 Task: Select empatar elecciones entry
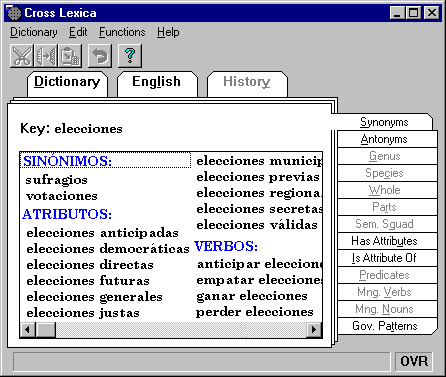click(x=259, y=280)
